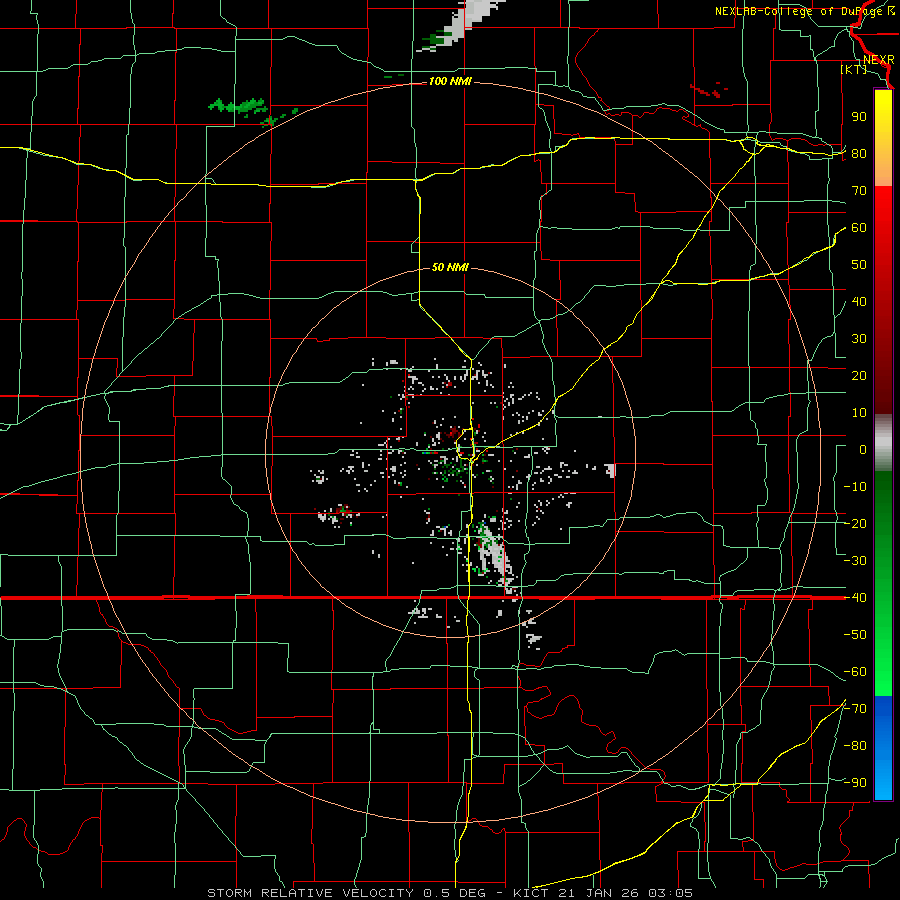The image size is (900, 900).
Task: Click the 03:05 timestamp in caption
Action: click(670, 893)
